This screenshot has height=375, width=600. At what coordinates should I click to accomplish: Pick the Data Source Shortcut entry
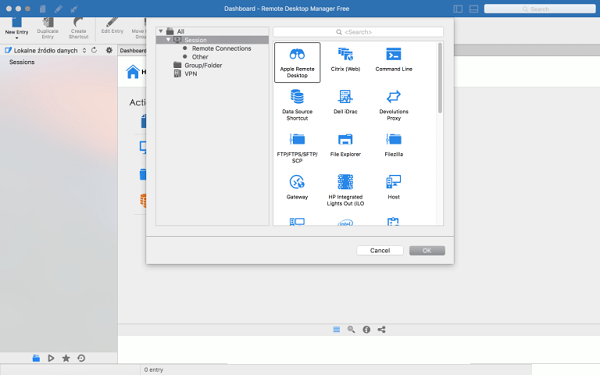297,105
